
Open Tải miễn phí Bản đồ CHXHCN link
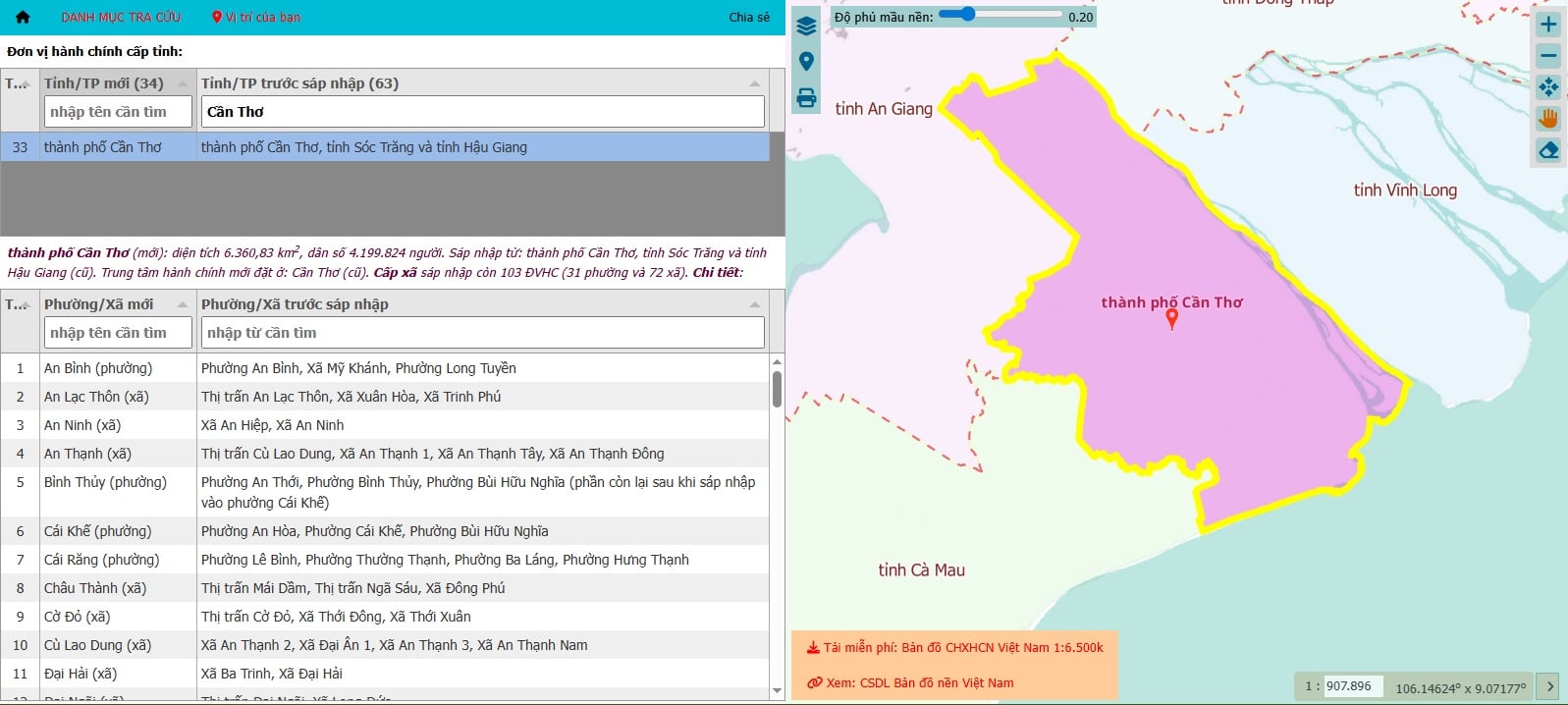954,648
